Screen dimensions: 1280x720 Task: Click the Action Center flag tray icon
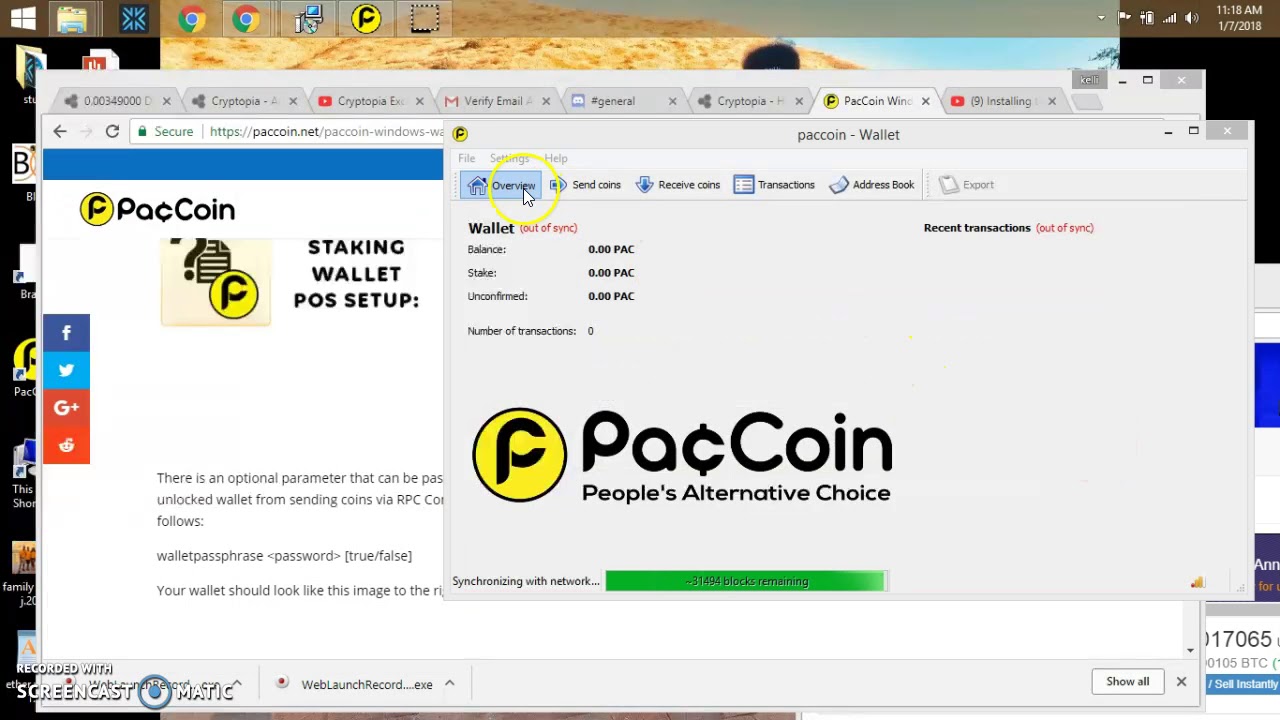pyautogui.click(x=1124, y=18)
